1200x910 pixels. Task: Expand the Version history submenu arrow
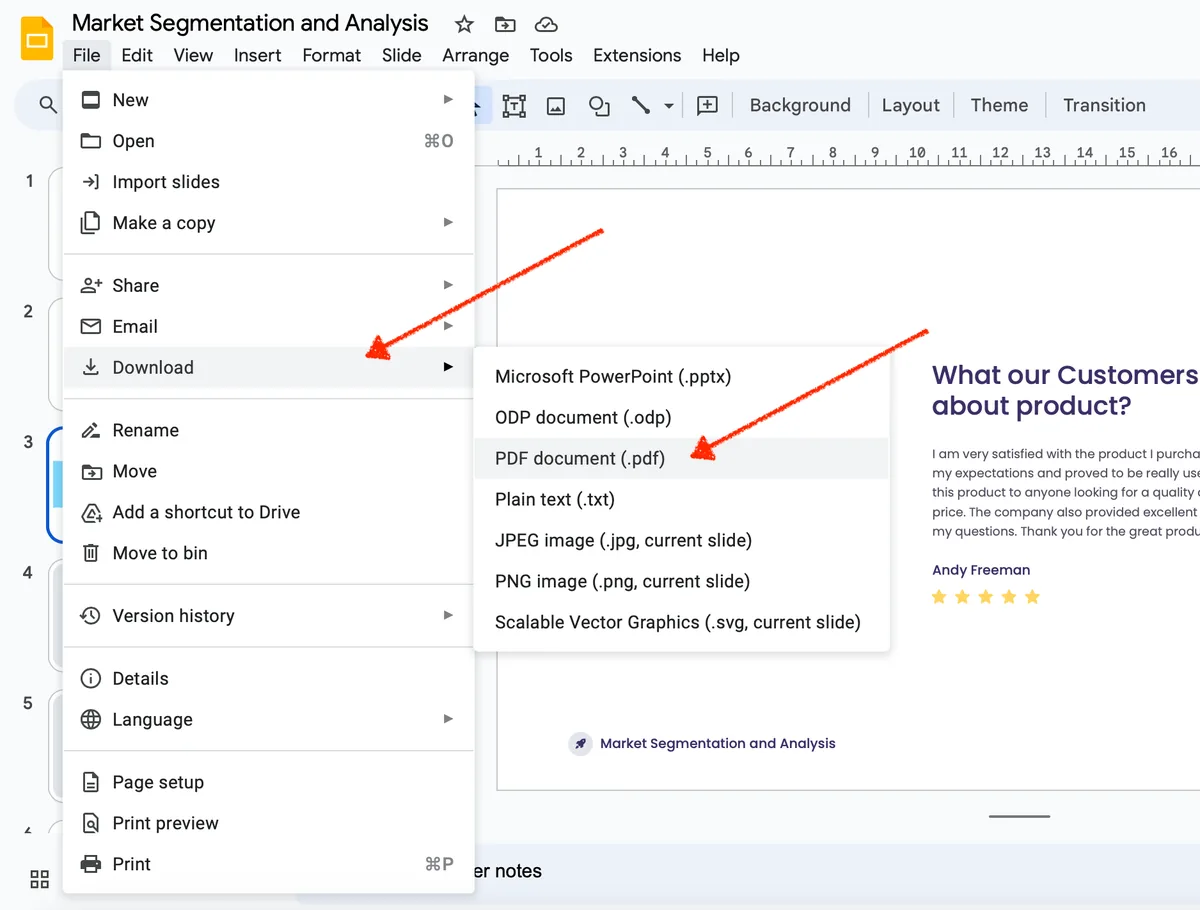point(448,615)
